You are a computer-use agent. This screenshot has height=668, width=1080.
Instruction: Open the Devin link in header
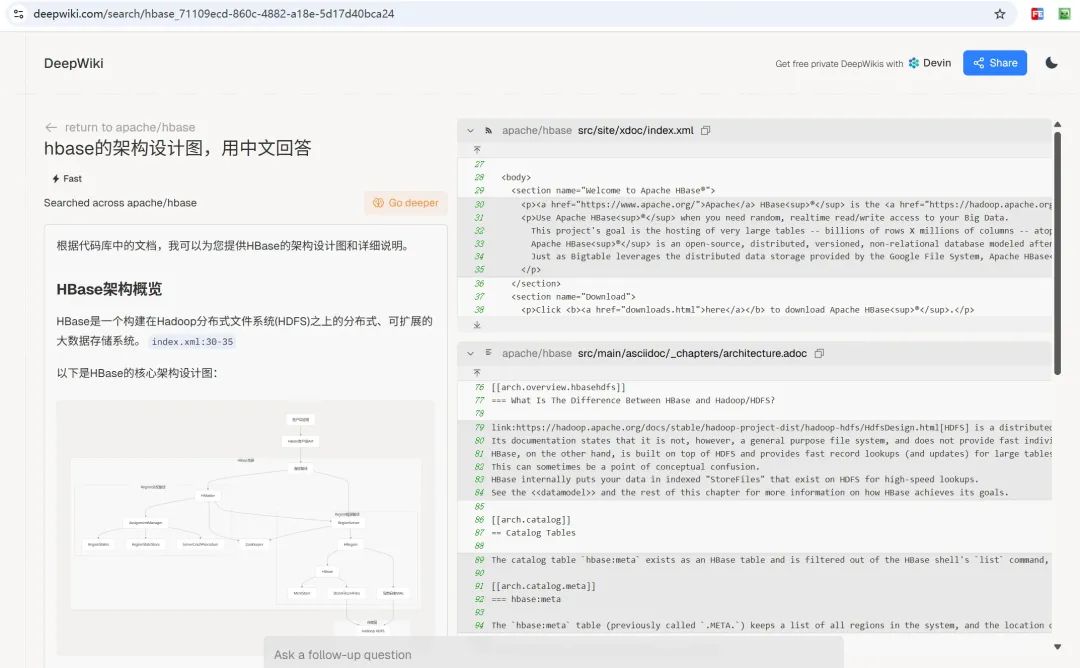(930, 63)
